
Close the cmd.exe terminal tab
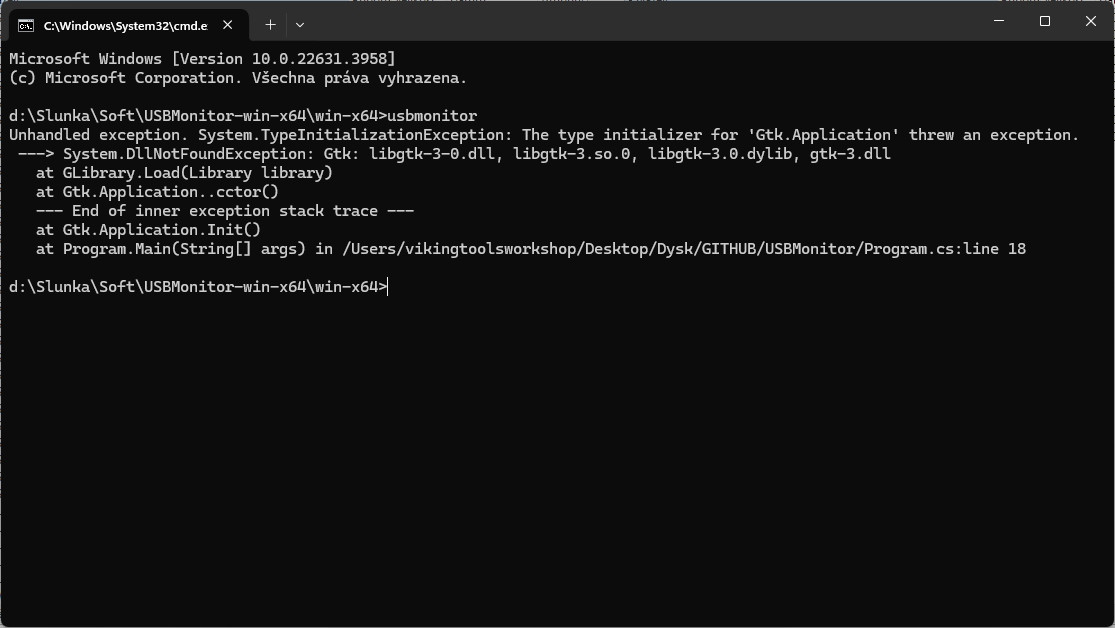coord(229,25)
